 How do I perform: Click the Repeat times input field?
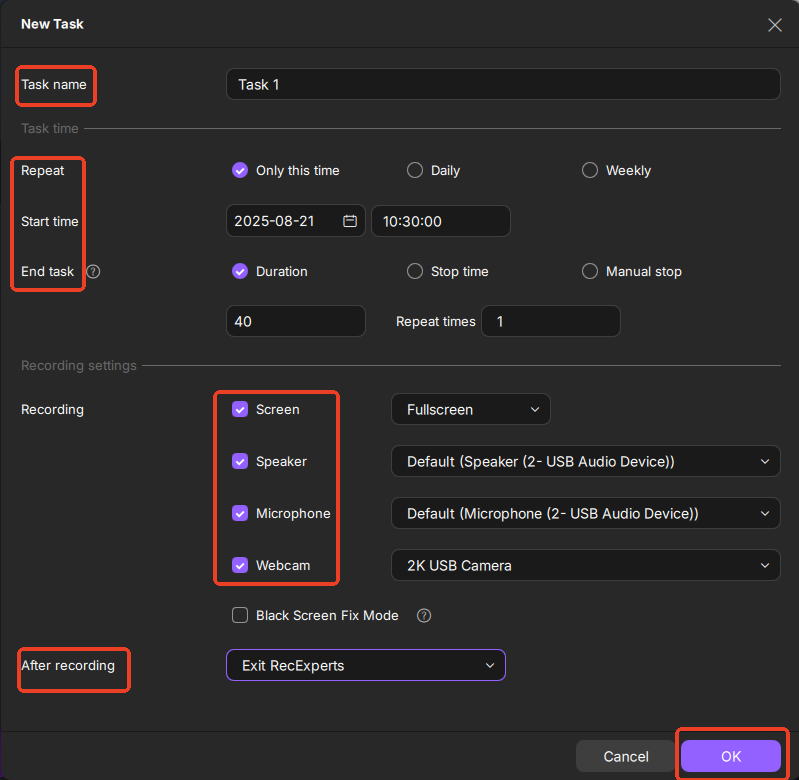tap(551, 321)
